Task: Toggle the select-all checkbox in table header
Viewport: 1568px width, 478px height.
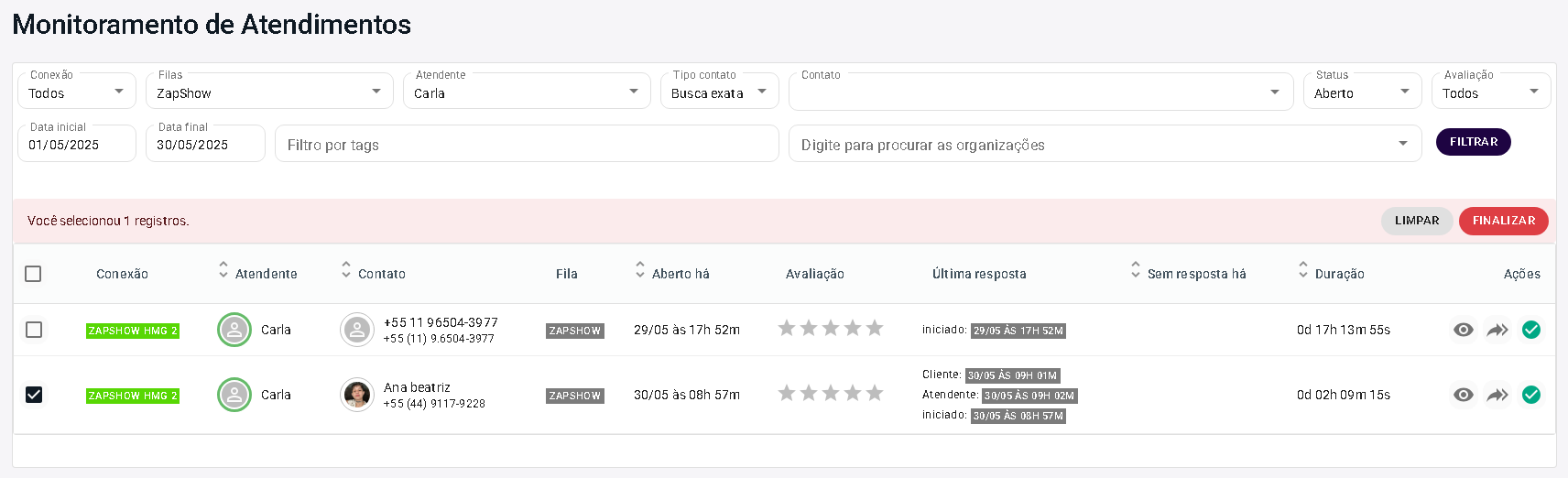Action: 33,274
